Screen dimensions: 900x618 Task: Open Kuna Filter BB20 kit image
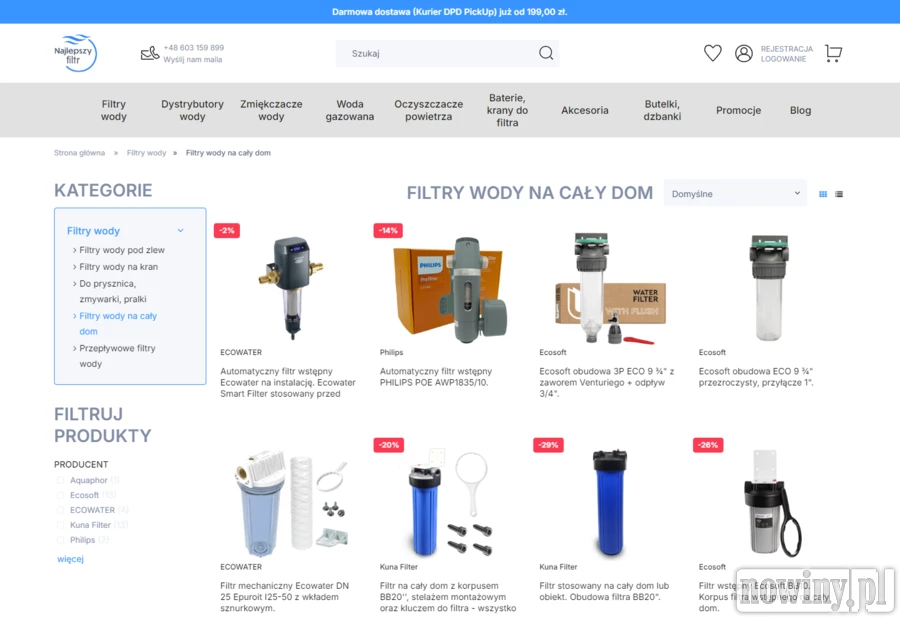451,502
